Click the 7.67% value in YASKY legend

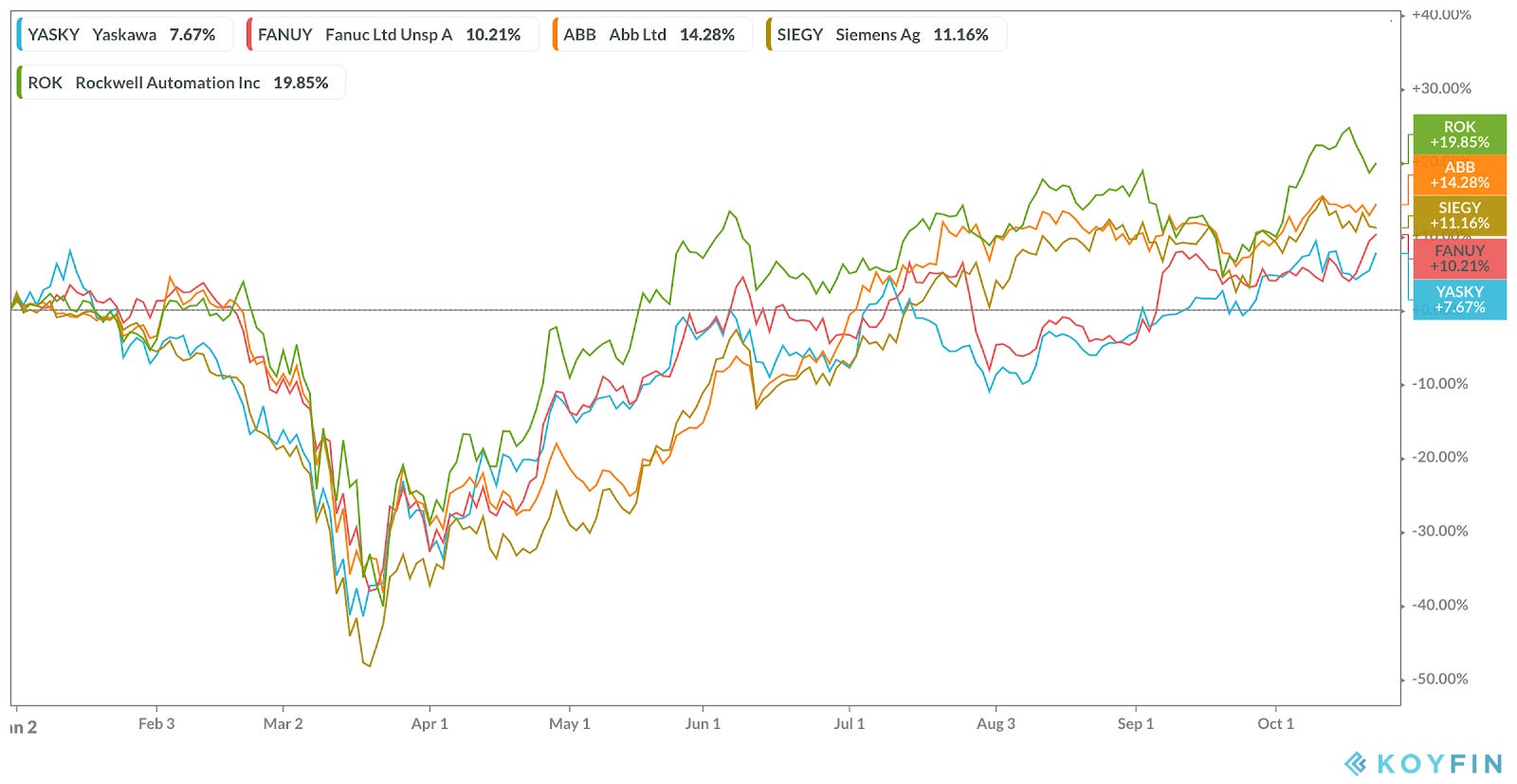(x=192, y=34)
